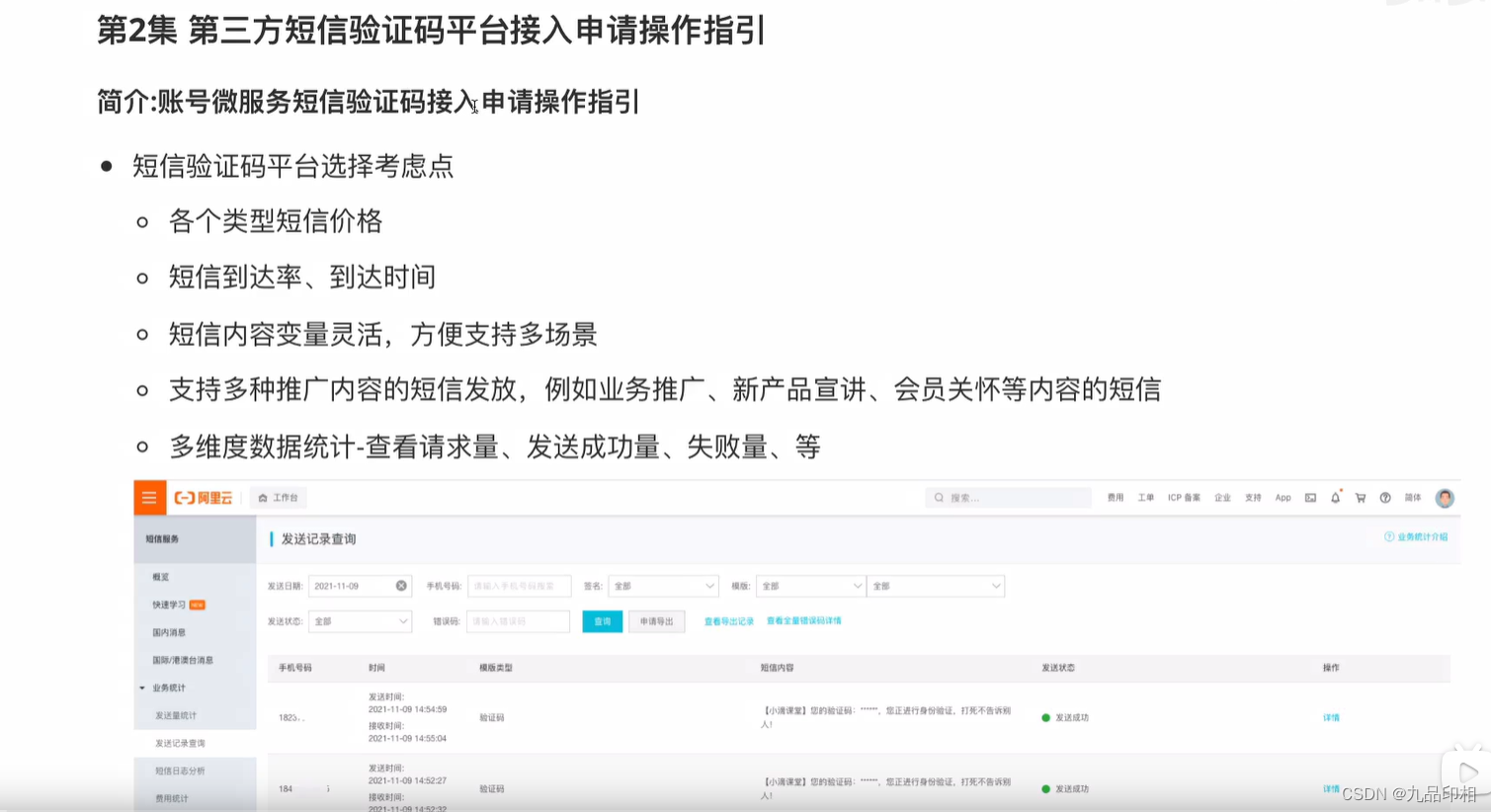Open the 签名 dropdown
The height and width of the screenshot is (812, 1491).
point(663,586)
